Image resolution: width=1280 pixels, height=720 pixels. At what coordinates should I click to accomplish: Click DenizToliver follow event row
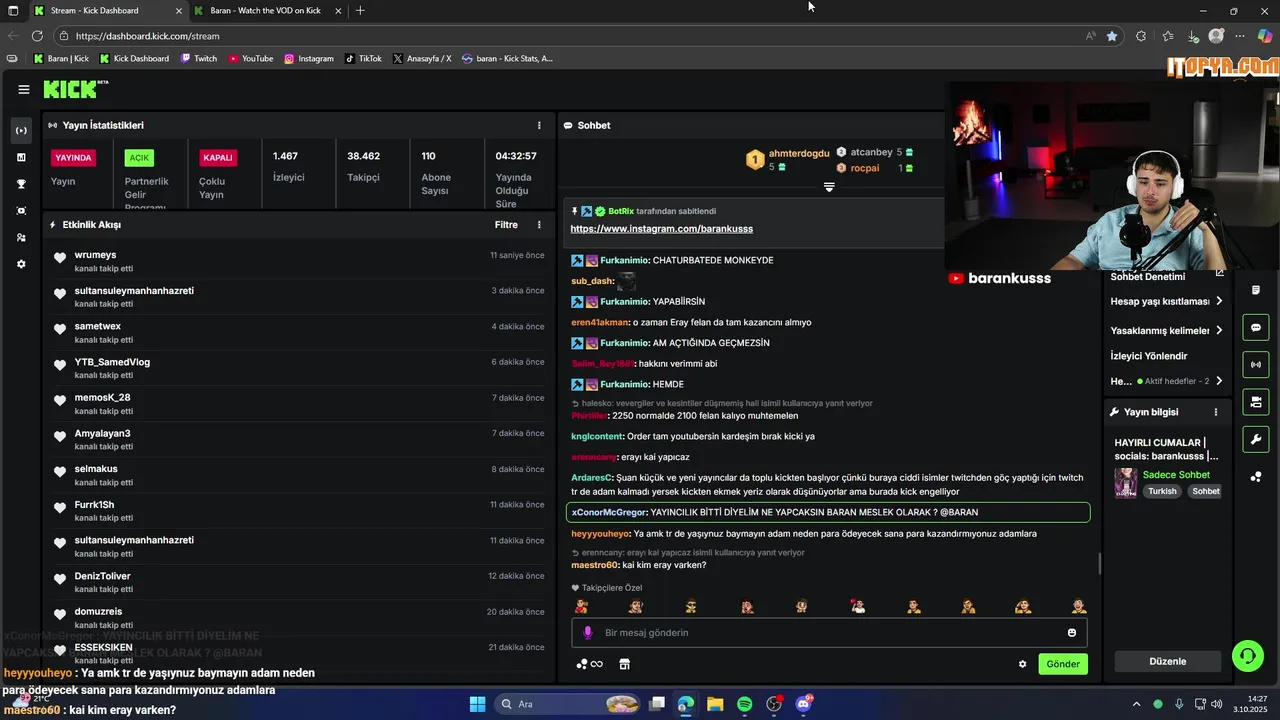(299, 582)
